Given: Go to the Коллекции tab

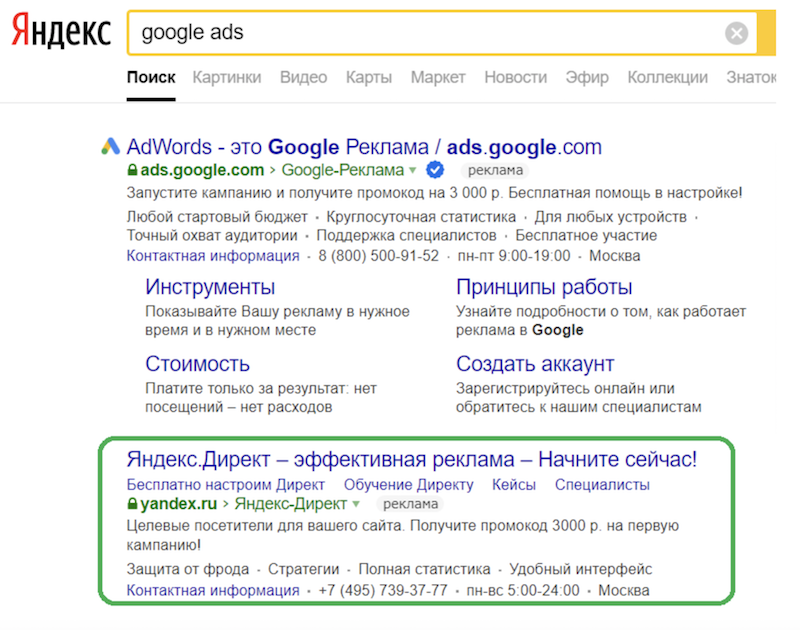Looking at the screenshot, I should [667, 77].
